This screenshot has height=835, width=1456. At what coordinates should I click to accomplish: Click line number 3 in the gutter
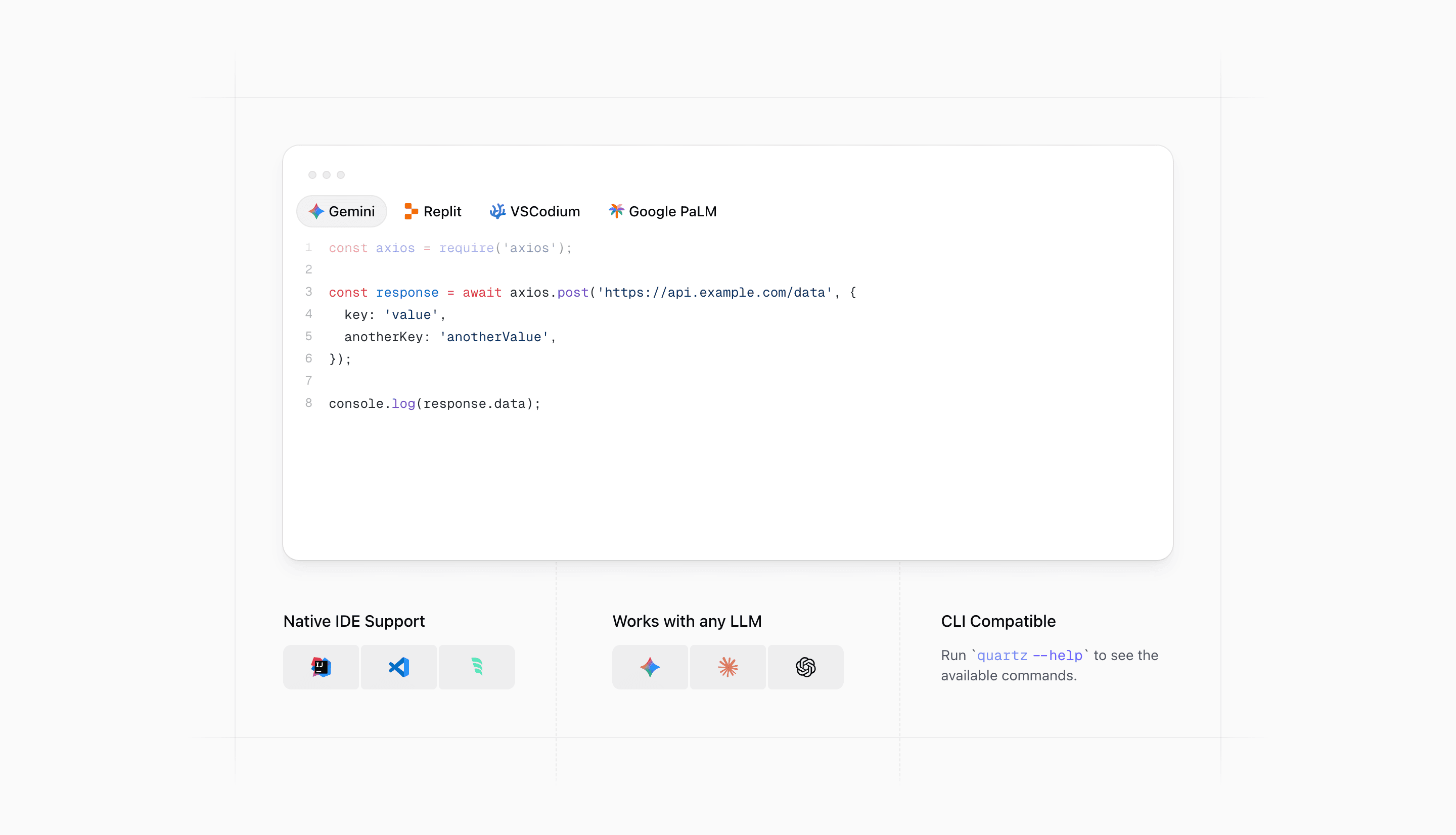pyautogui.click(x=308, y=291)
